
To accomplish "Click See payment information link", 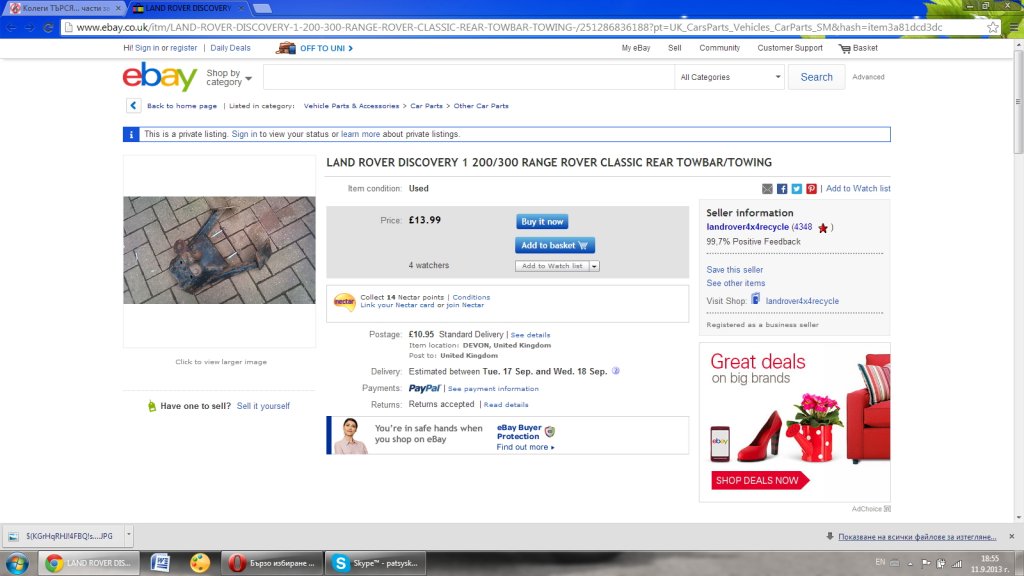I will pyautogui.click(x=493, y=389).
